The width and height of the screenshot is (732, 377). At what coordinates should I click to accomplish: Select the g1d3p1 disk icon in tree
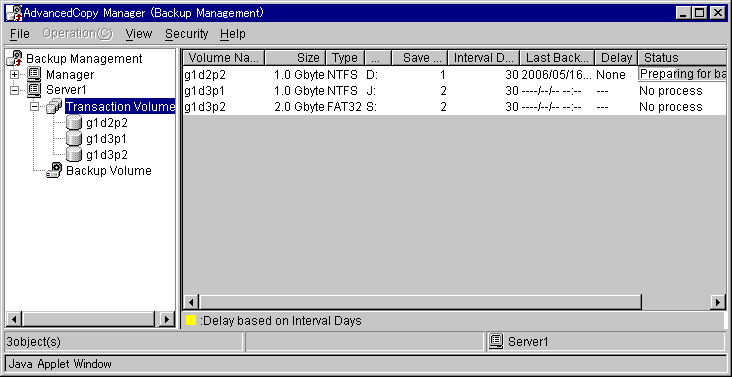(x=74, y=139)
